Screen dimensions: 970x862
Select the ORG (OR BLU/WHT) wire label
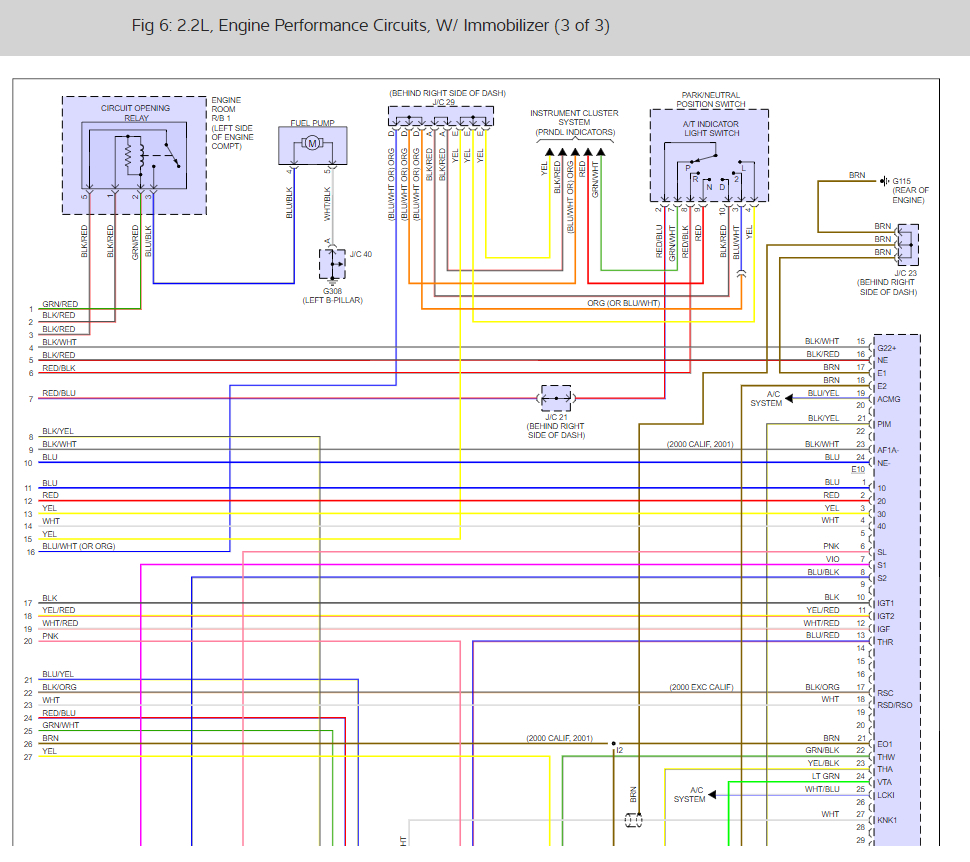[x=624, y=303]
